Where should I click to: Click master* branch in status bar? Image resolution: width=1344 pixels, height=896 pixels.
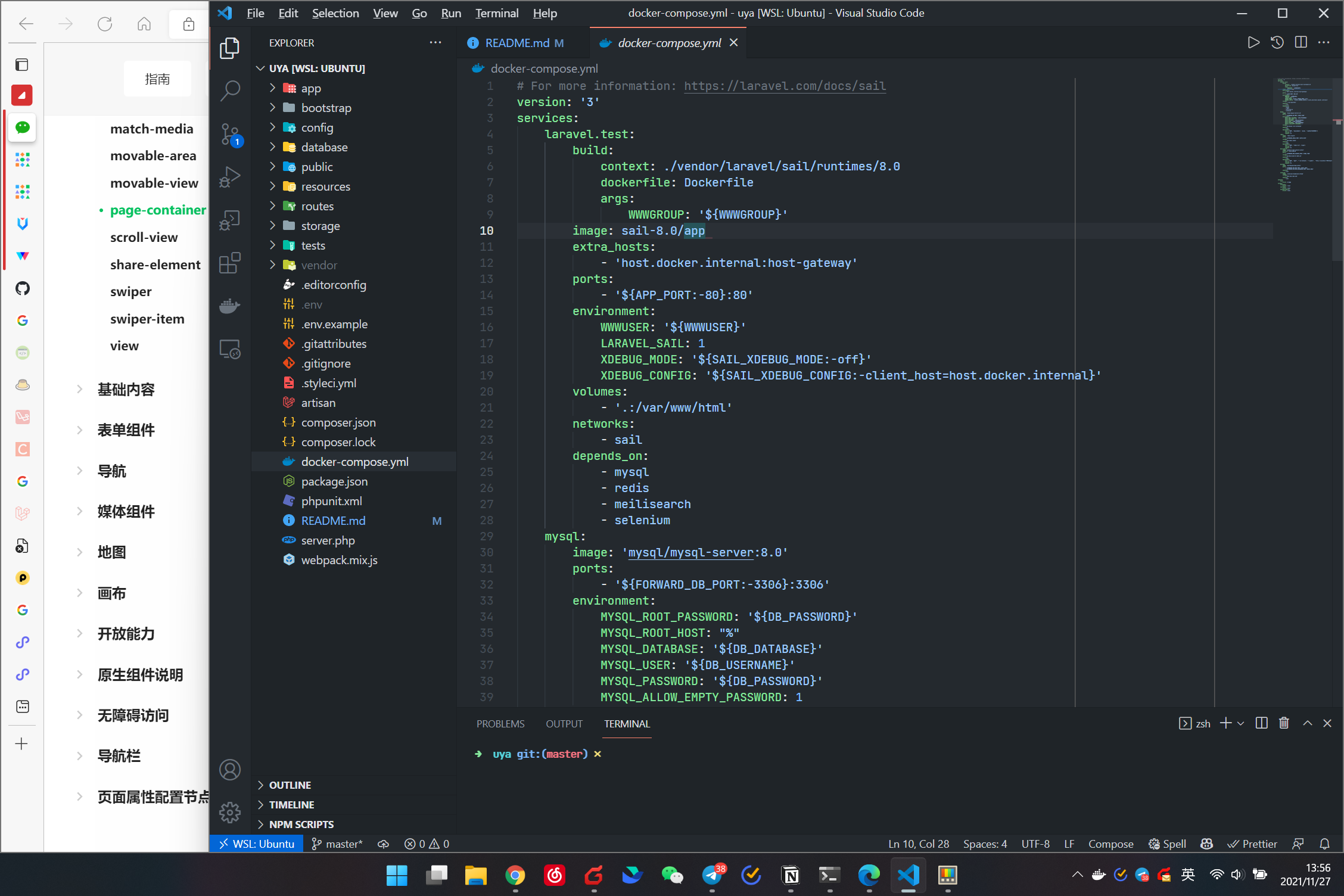pyautogui.click(x=338, y=844)
